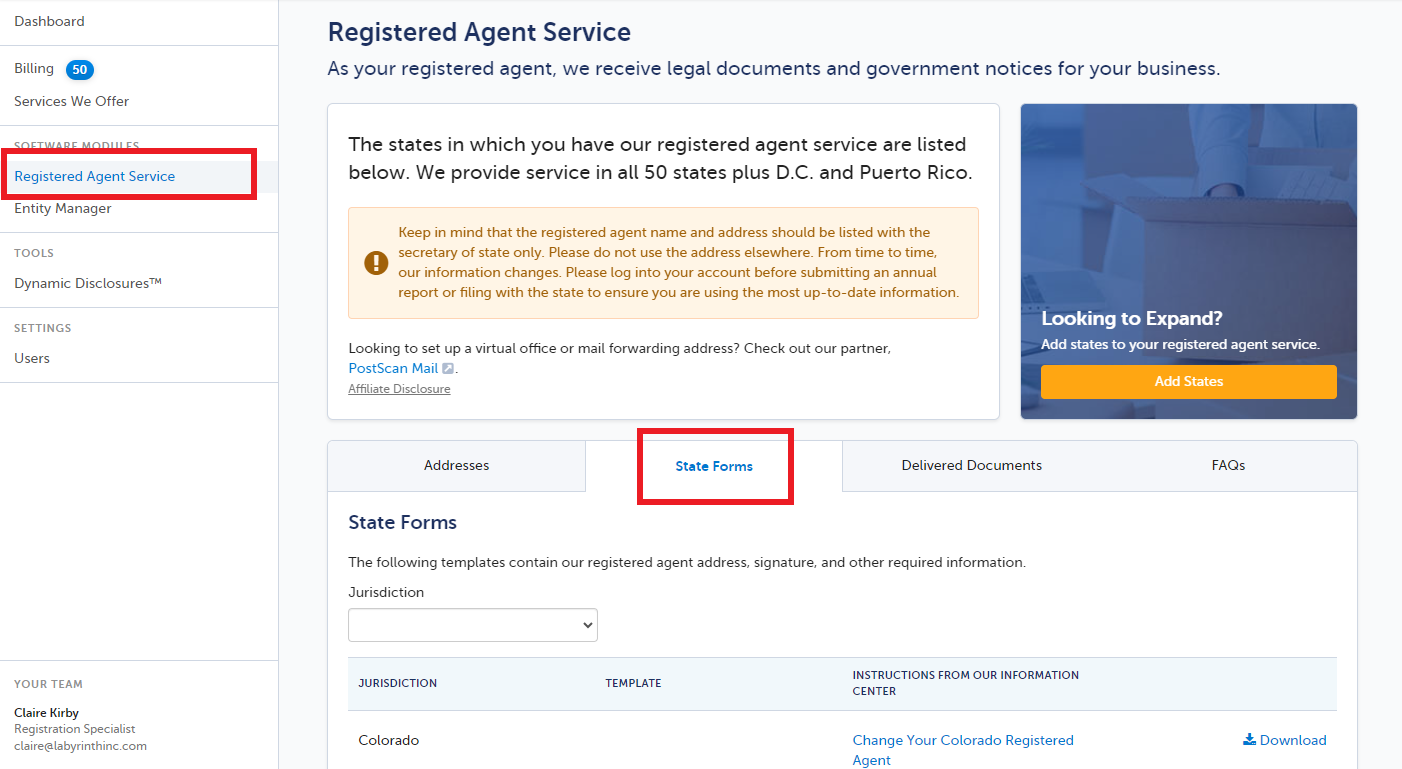The height and width of the screenshot is (769, 1402).
Task: Go to Dashboard in sidebar
Action: [x=49, y=21]
